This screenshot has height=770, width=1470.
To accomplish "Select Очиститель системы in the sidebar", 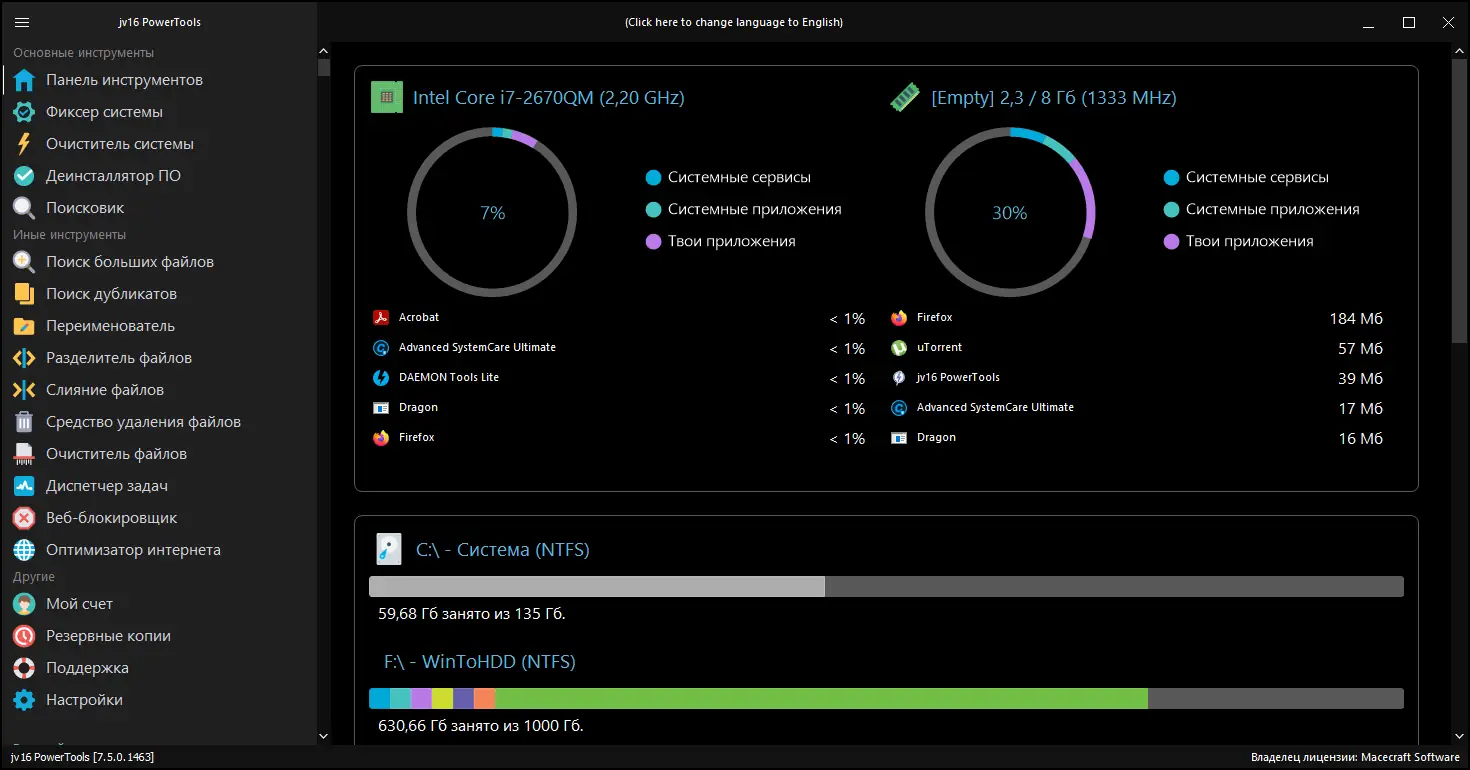I will pyautogui.click(x=160, y=144).
